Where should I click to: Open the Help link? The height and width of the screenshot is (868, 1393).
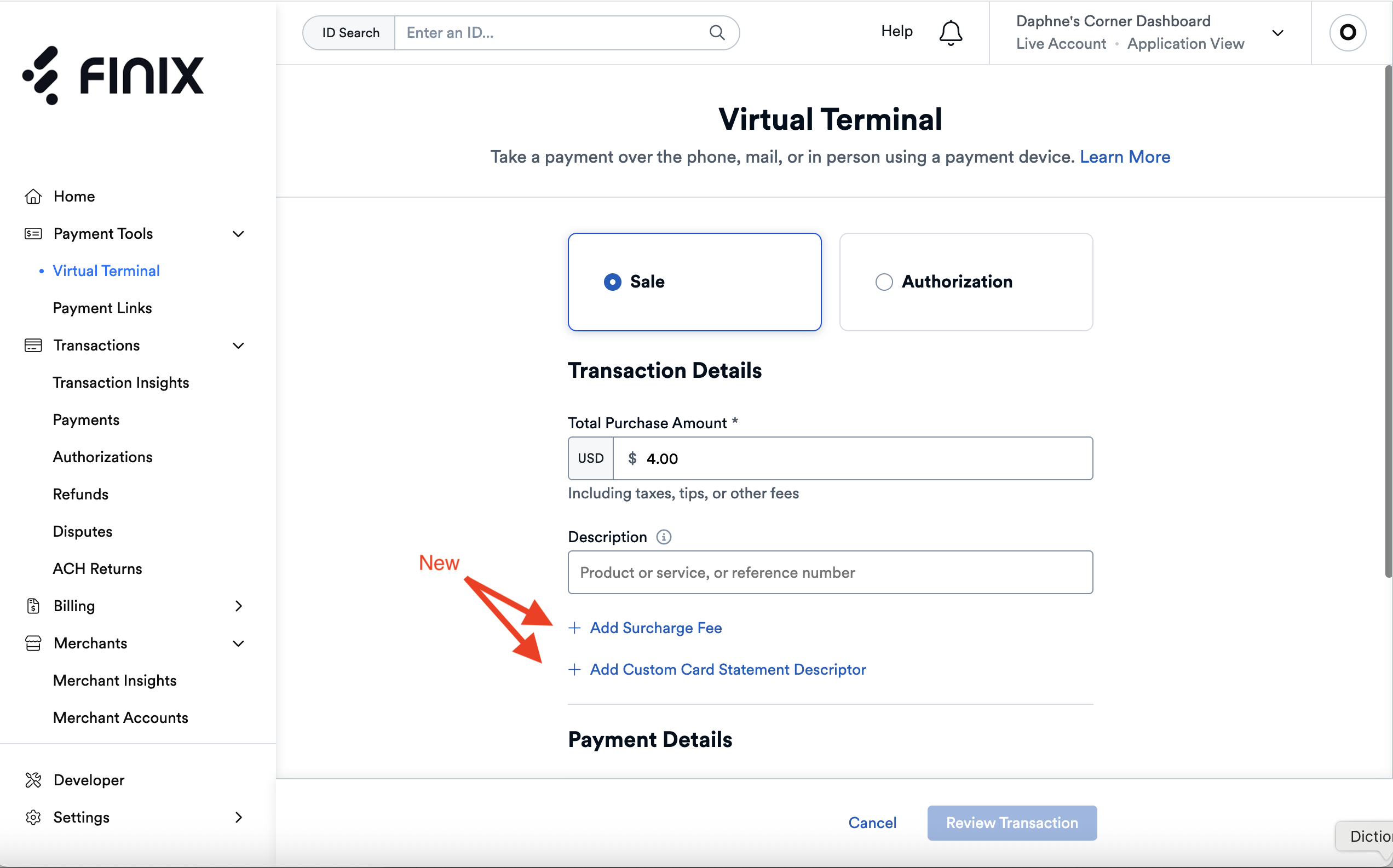896,31
